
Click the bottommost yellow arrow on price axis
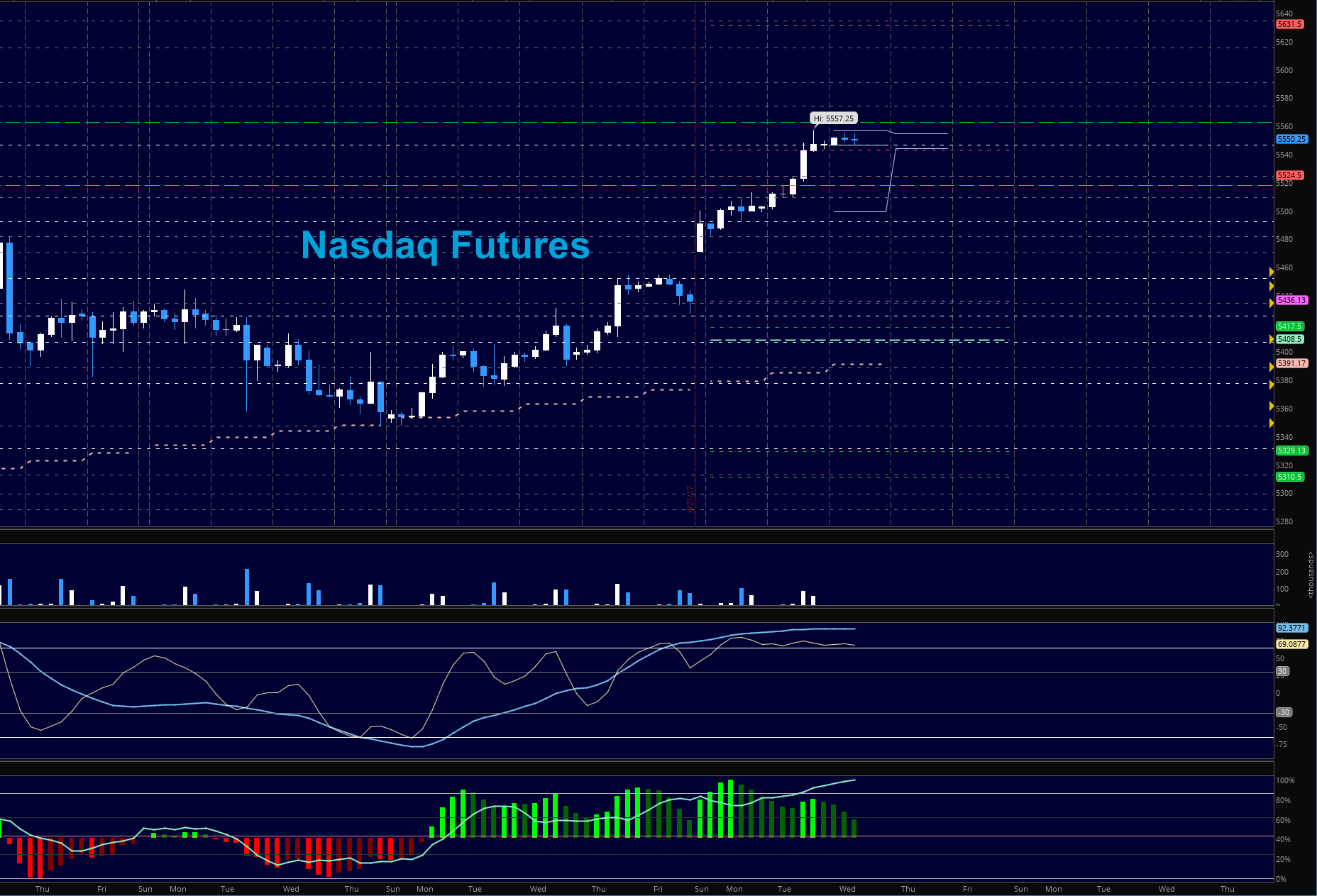coord(1271,424)
